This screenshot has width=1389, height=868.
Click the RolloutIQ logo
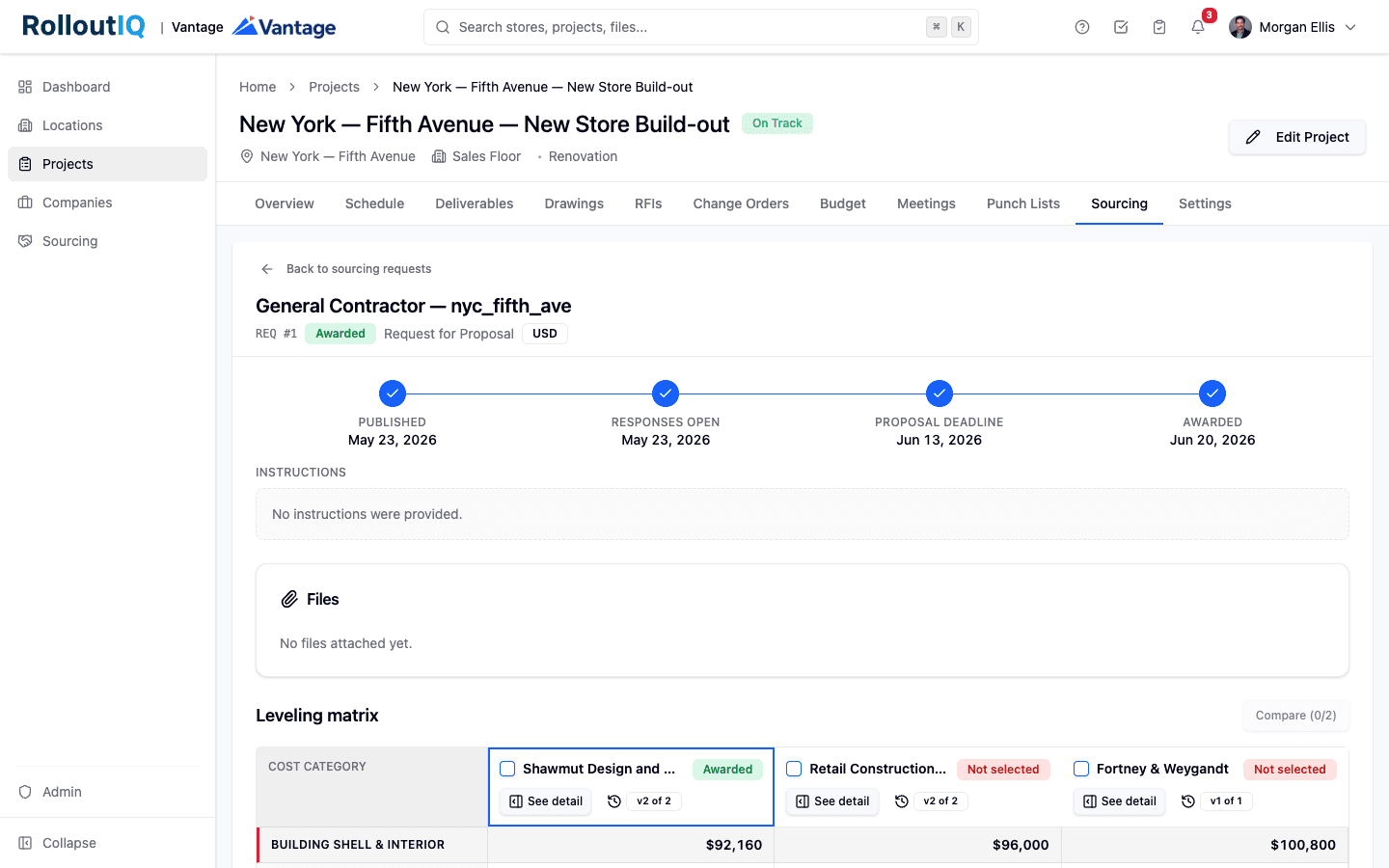(84, 26)
